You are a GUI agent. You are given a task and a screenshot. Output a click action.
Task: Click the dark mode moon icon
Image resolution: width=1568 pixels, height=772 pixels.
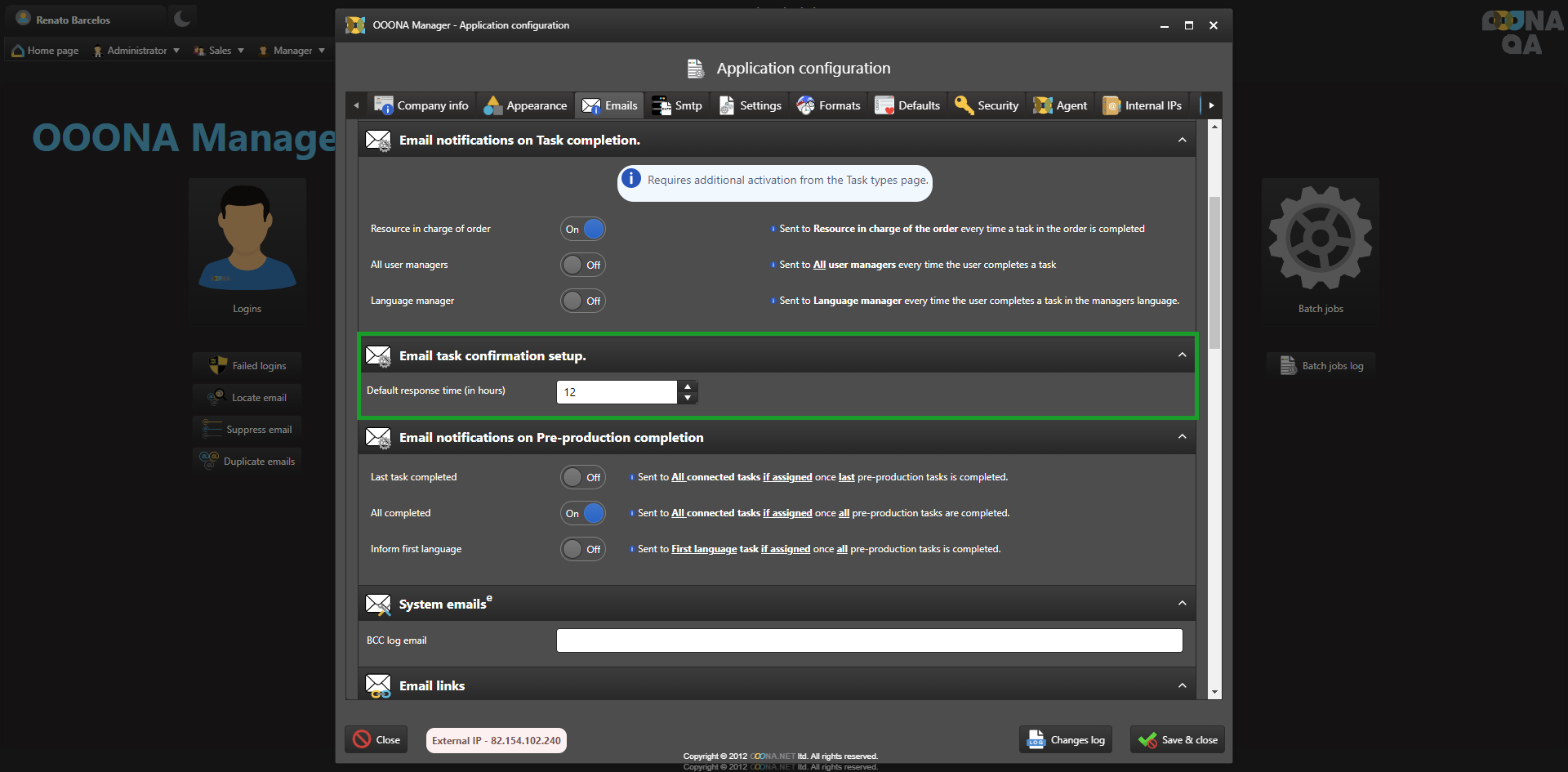[182, 19]
